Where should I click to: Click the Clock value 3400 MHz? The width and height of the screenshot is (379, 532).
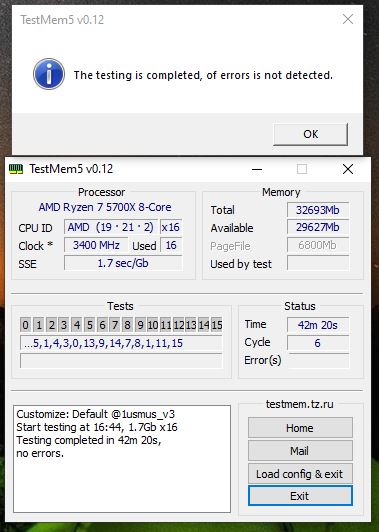[x=96, y=245]
